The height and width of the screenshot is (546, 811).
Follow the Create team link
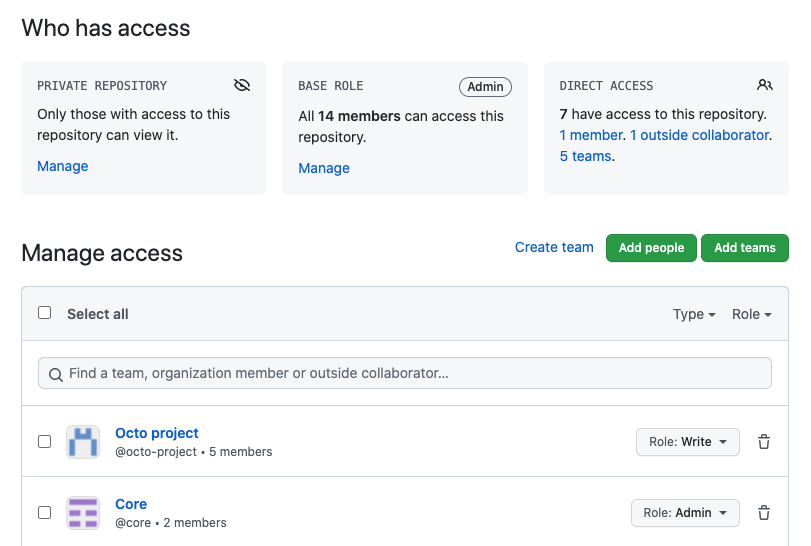click(554, 247)
